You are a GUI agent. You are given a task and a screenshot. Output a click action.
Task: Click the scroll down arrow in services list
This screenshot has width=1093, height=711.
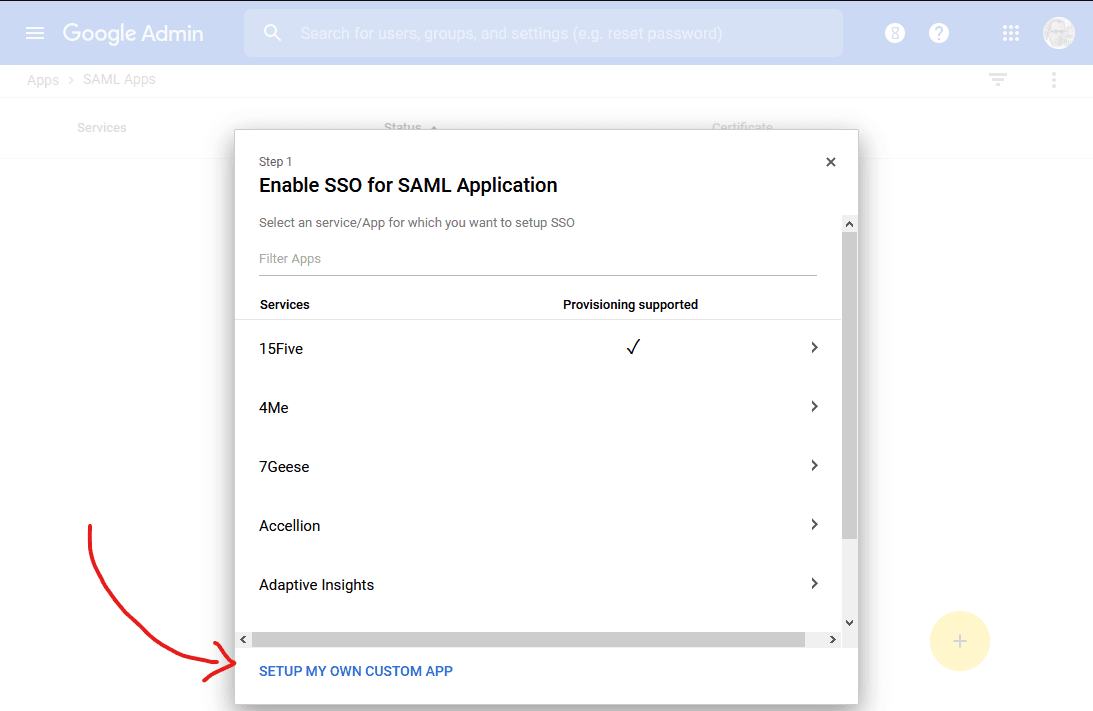pyautogui.click(x=849, y=622)
